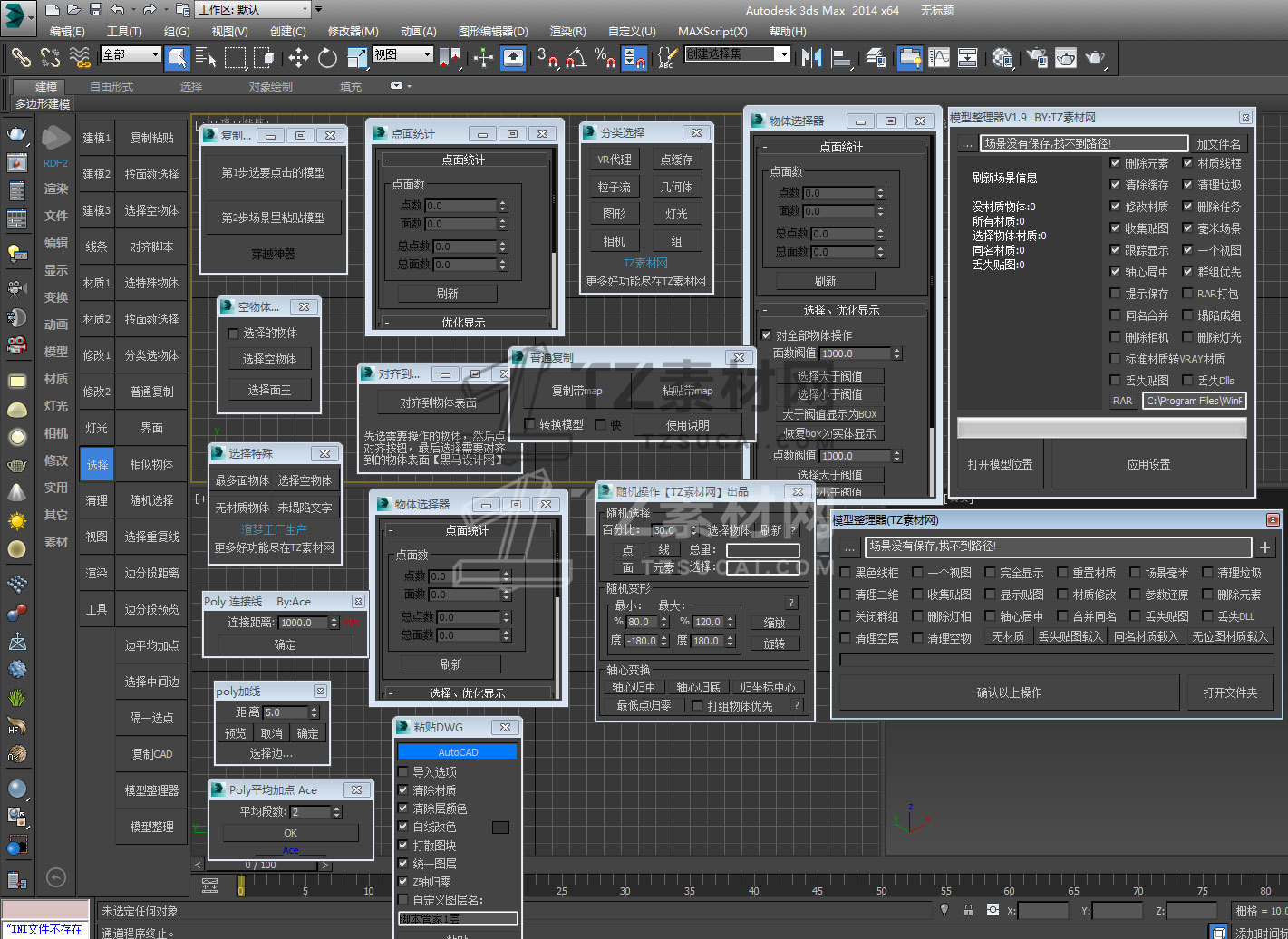Activate the Select Object tool
1288x939 pixels.
pyautogui.click(x=178, y=58)
